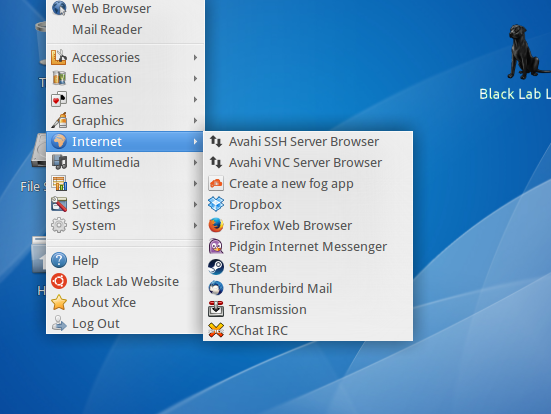Click the Graphics paintbrush icon

pyautogui.click(x=59, y=120)
